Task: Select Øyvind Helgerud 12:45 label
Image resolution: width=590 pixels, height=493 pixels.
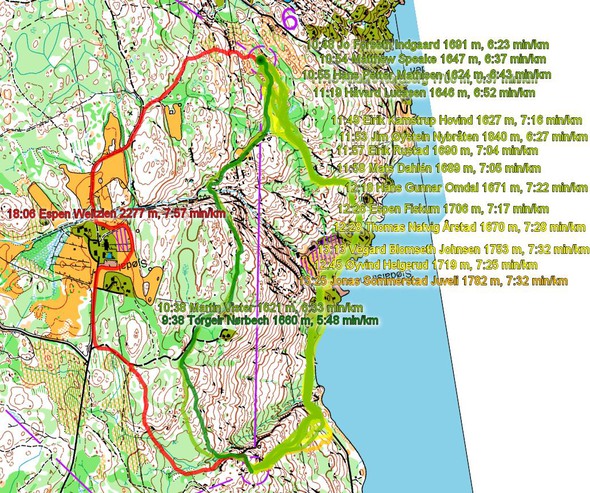Action: (x=427, y=265)
